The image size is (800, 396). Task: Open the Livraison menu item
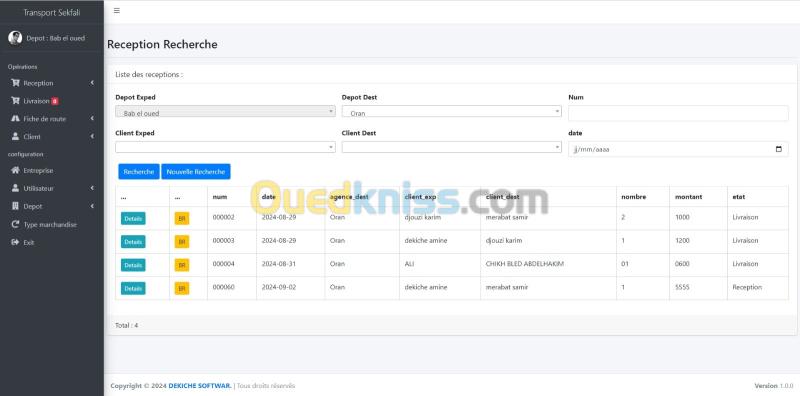tap(52, 101)
